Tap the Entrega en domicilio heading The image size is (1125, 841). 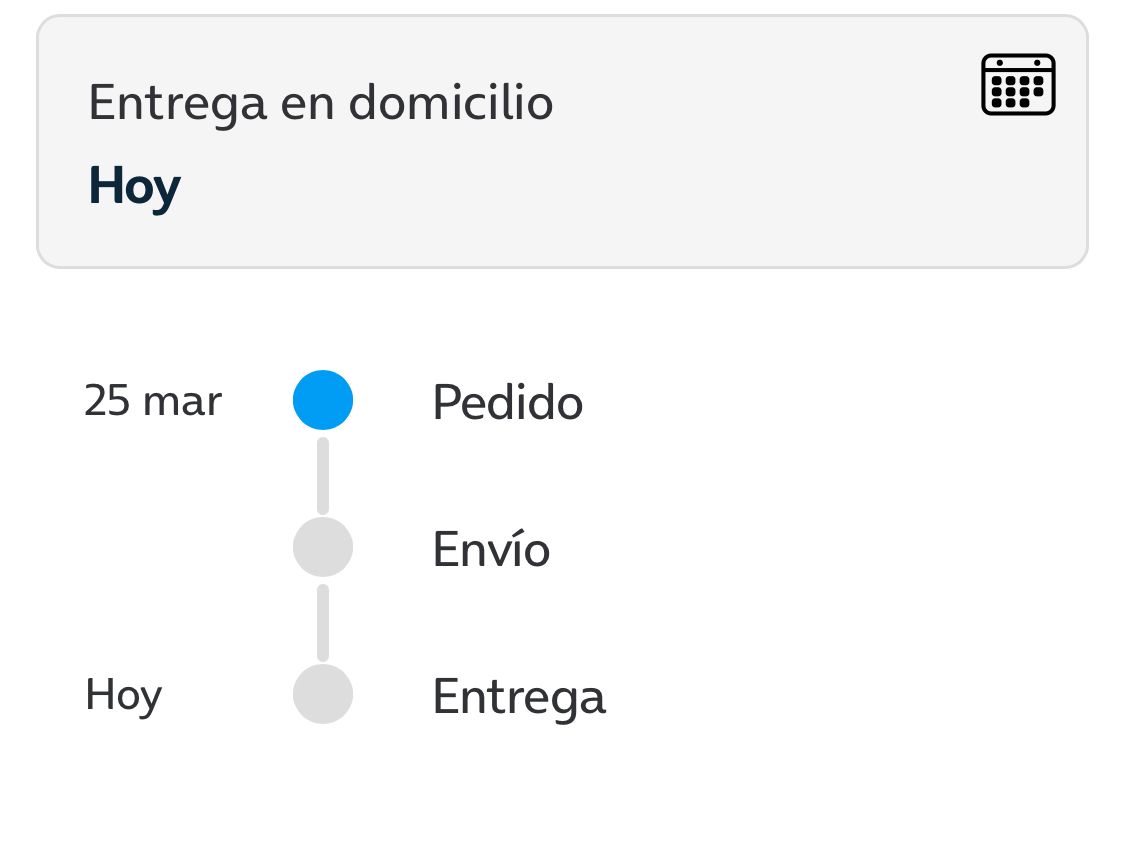coord(320,103)
